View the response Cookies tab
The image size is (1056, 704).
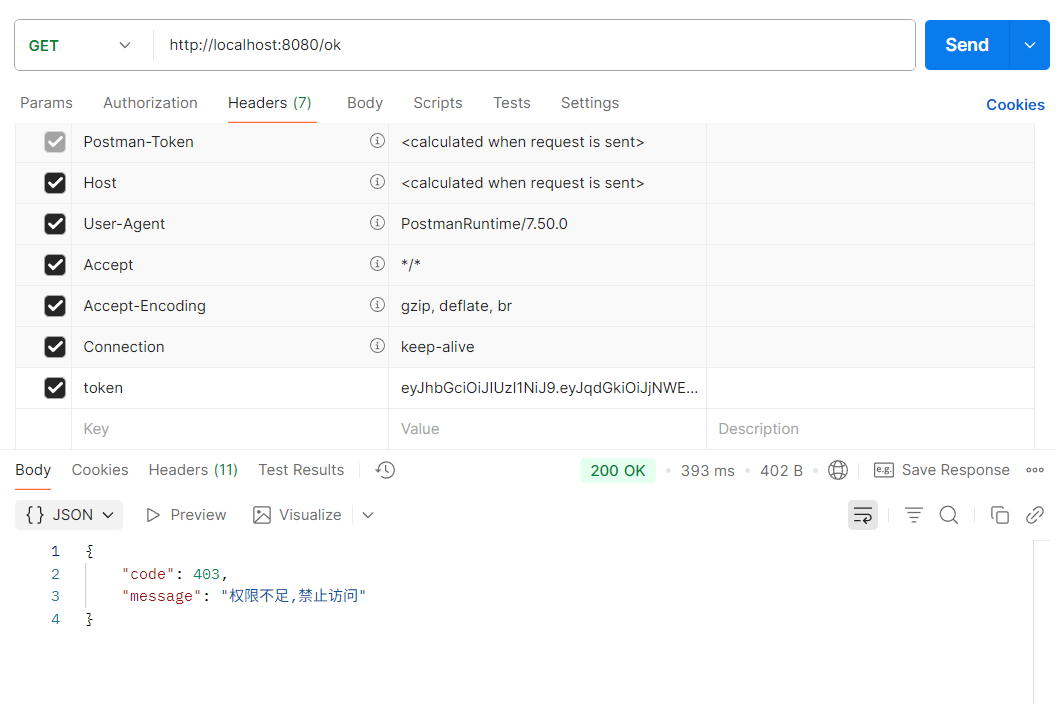[100, 470]
